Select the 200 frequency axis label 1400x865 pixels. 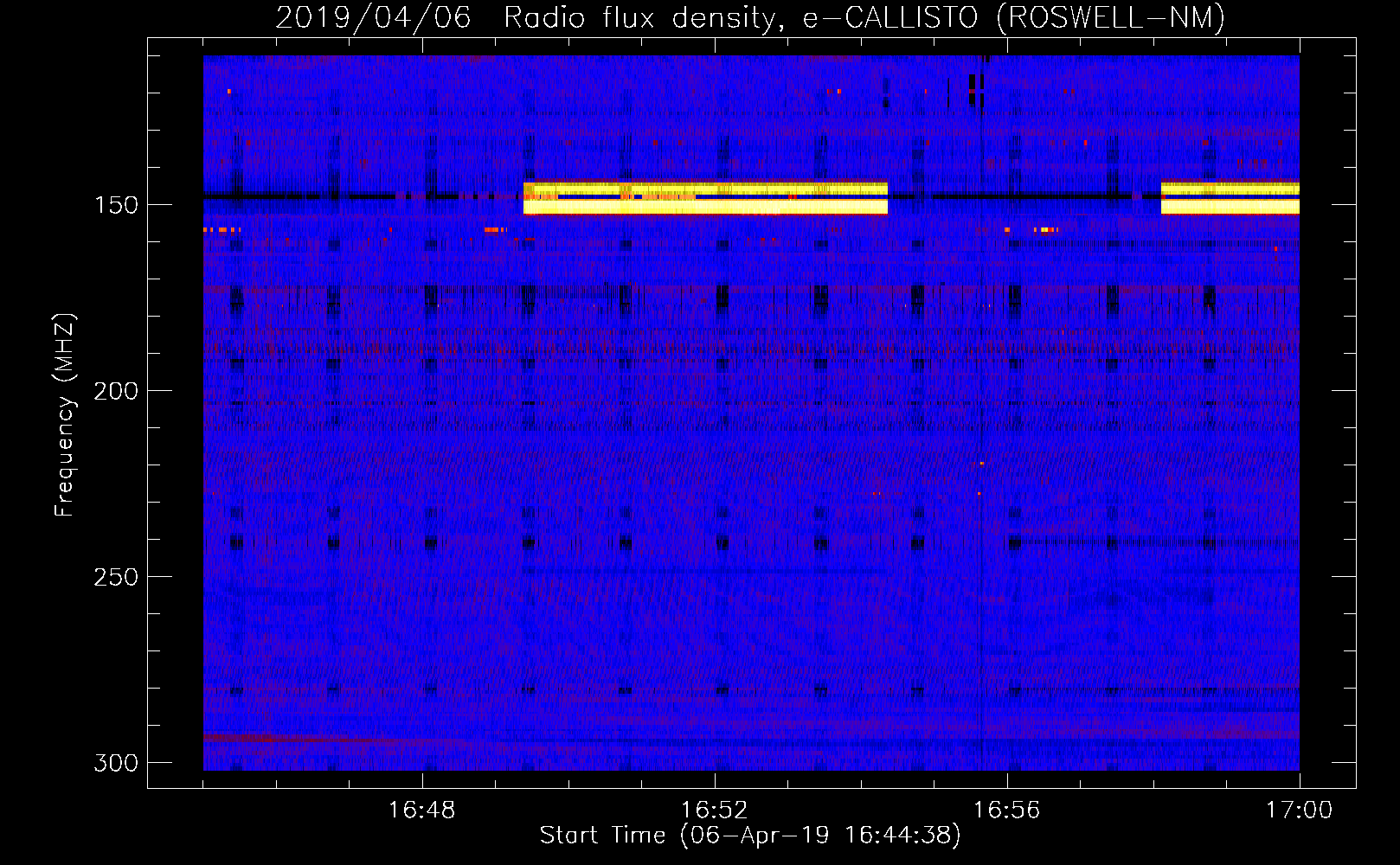pos(116,391)
